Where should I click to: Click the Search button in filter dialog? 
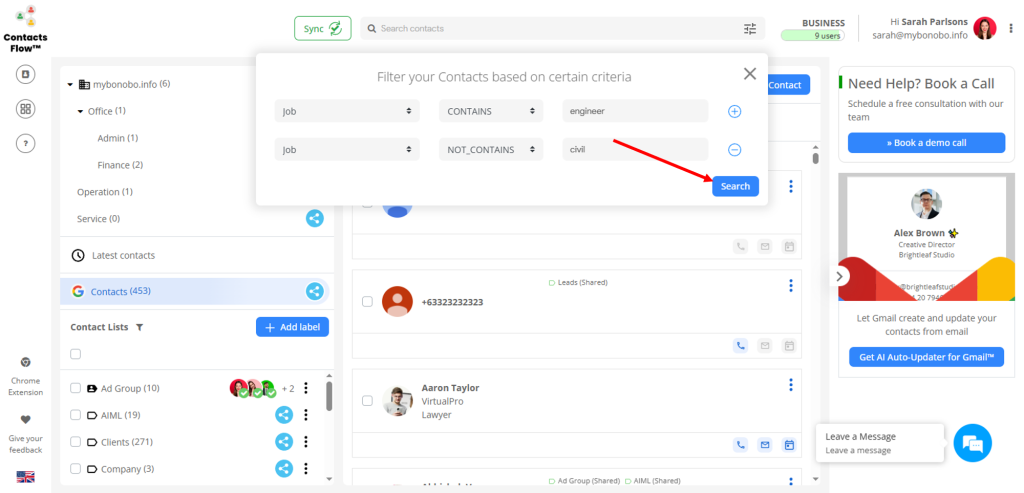click(x=735, y=187)
